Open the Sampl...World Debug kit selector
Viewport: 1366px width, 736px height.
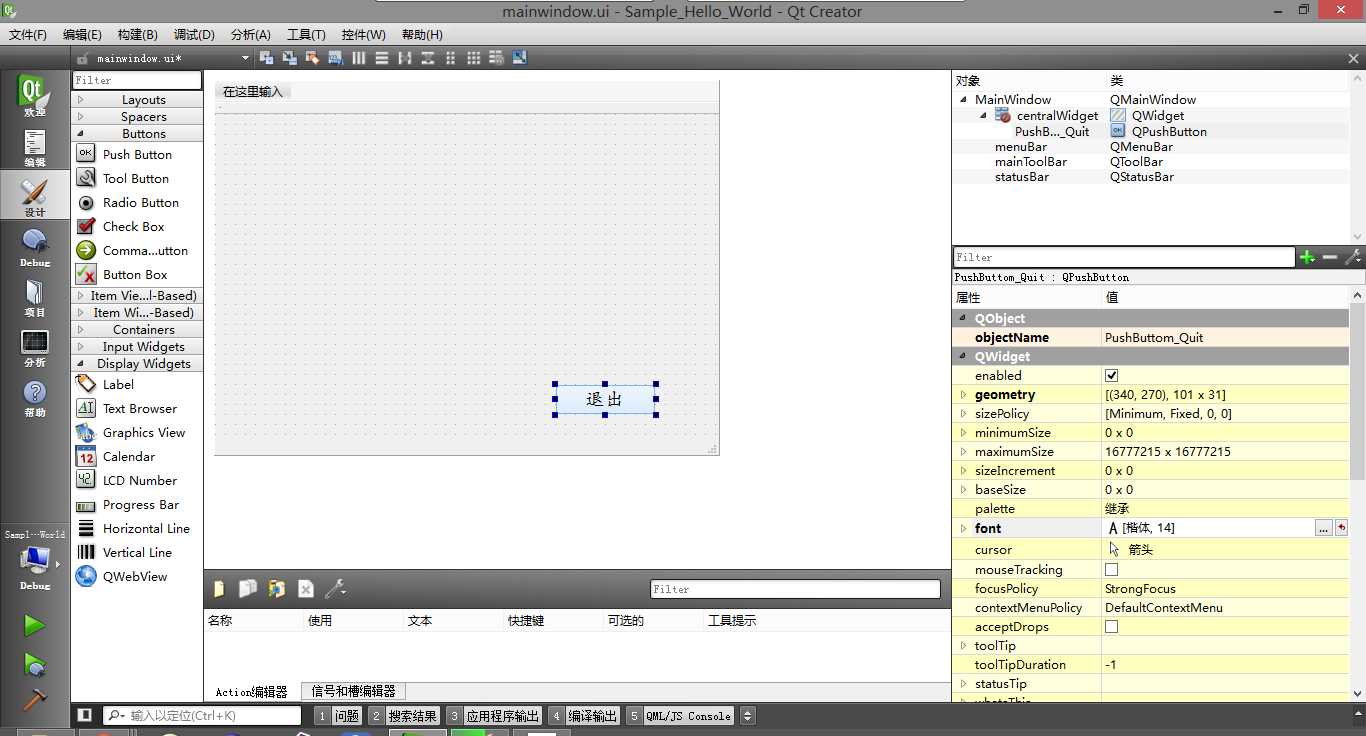[x=34, y=560]
